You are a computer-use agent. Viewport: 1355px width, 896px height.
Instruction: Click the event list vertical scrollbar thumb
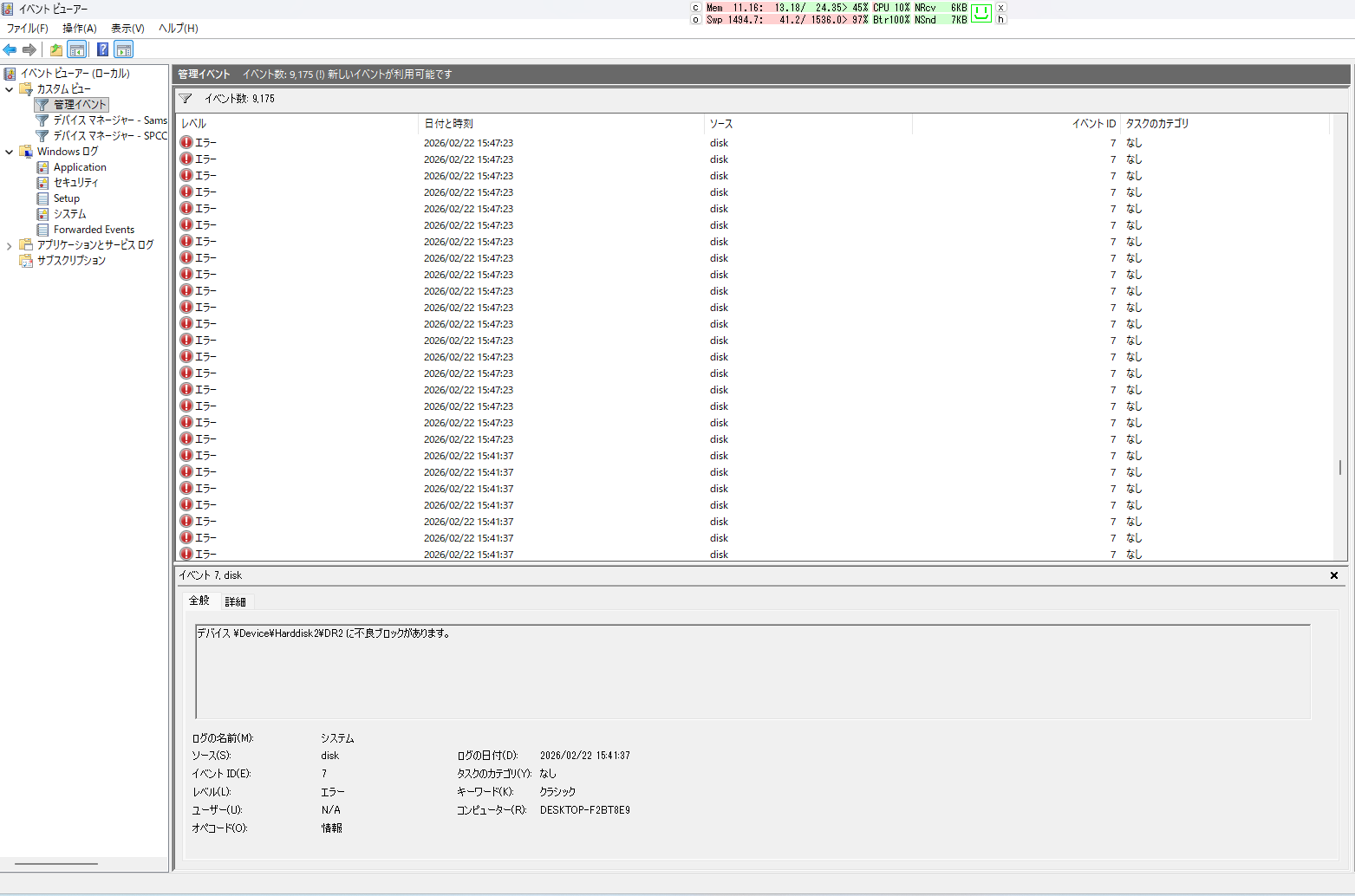coord(1339,467)
